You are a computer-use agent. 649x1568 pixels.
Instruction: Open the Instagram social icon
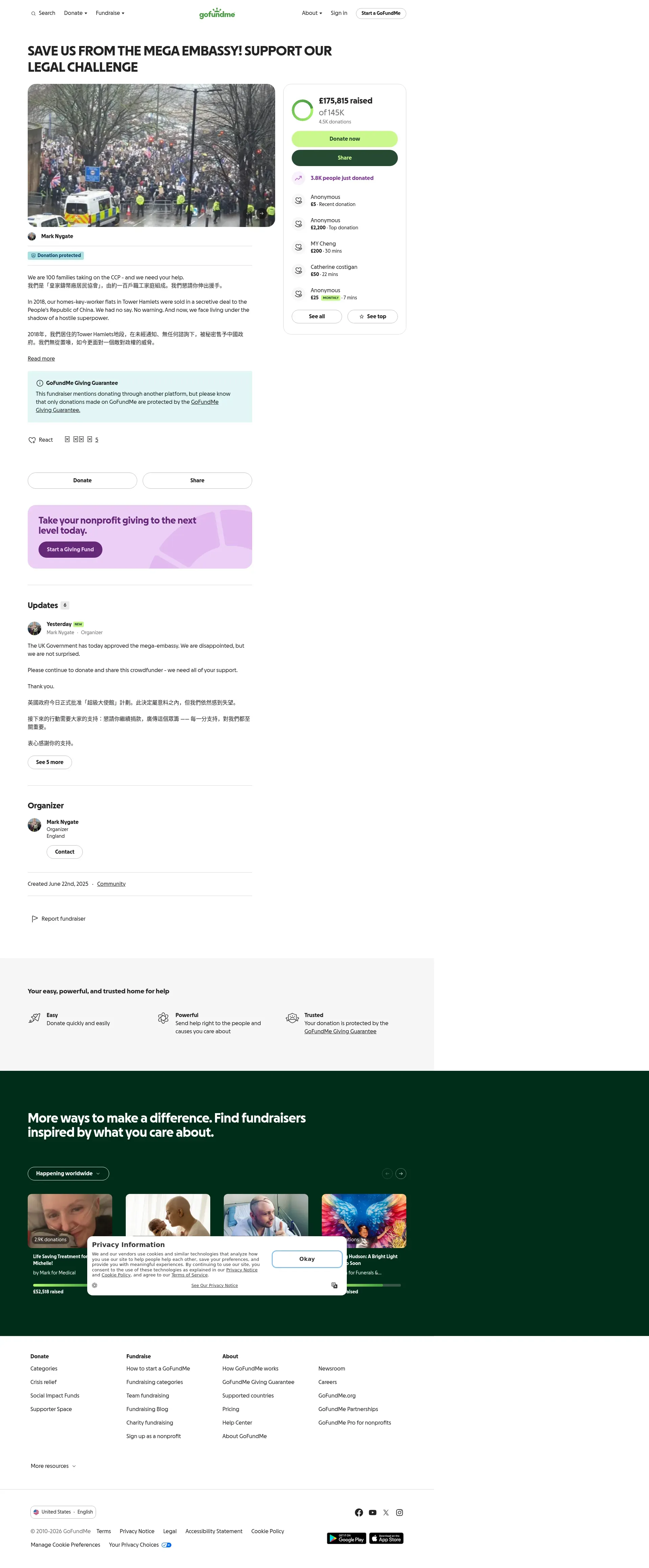pyautogui.click(x=400, y=1513)
